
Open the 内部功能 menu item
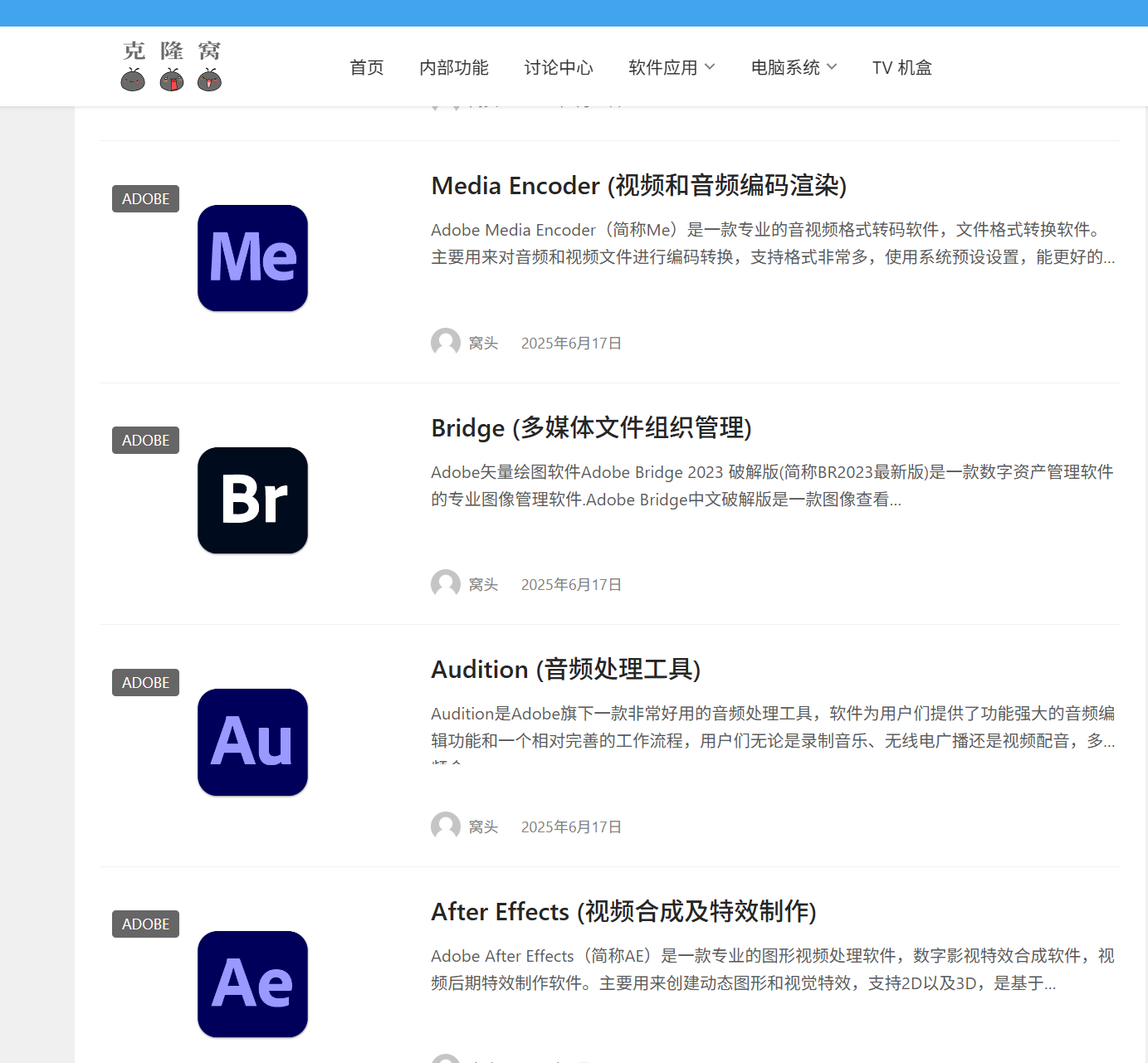pos(454,67)
